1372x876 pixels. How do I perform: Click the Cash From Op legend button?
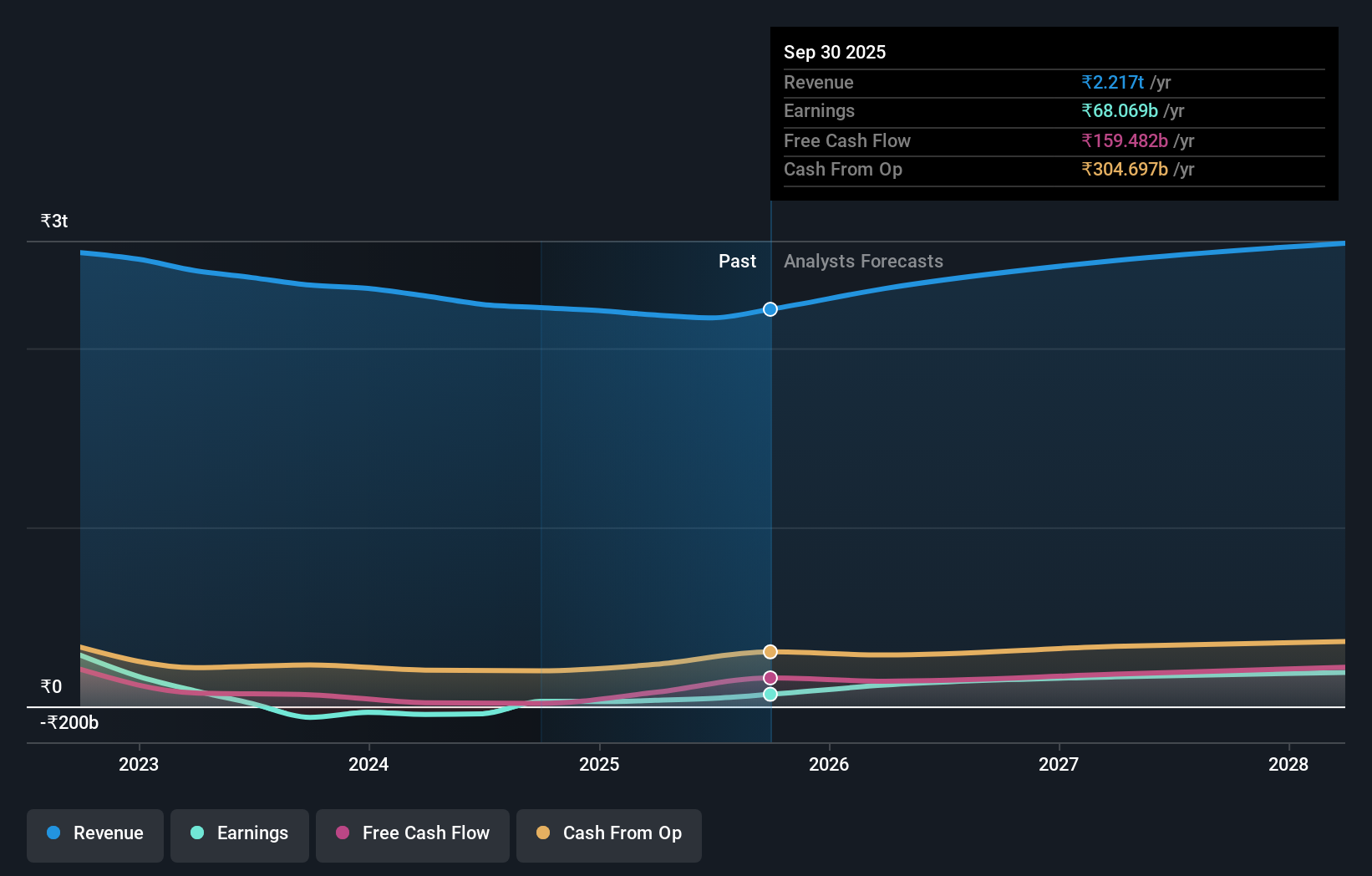[608, 835]
